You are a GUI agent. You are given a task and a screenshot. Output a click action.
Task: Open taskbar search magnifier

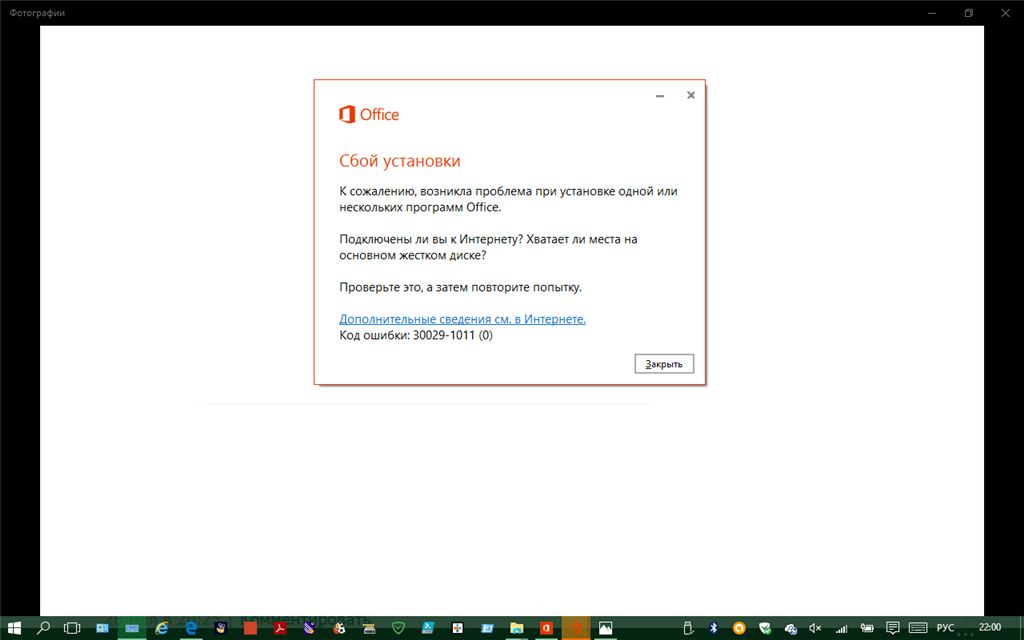tap(43, 628)
